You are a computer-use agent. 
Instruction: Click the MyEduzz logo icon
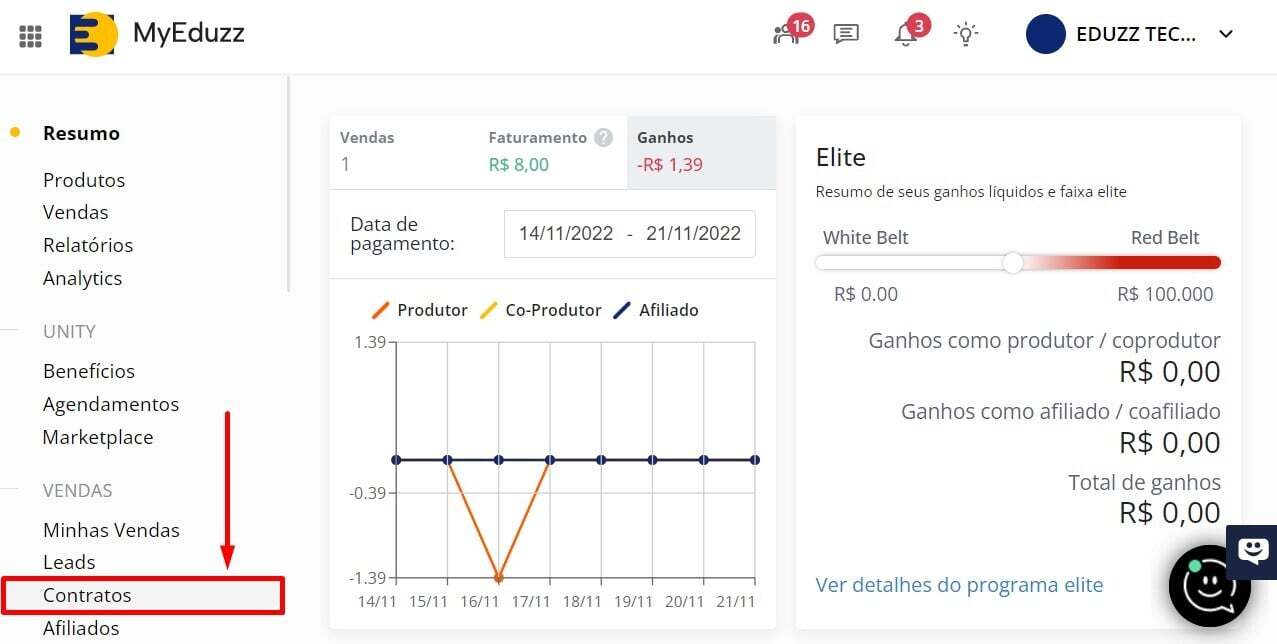pyautogui.click(x=93, y=35)
